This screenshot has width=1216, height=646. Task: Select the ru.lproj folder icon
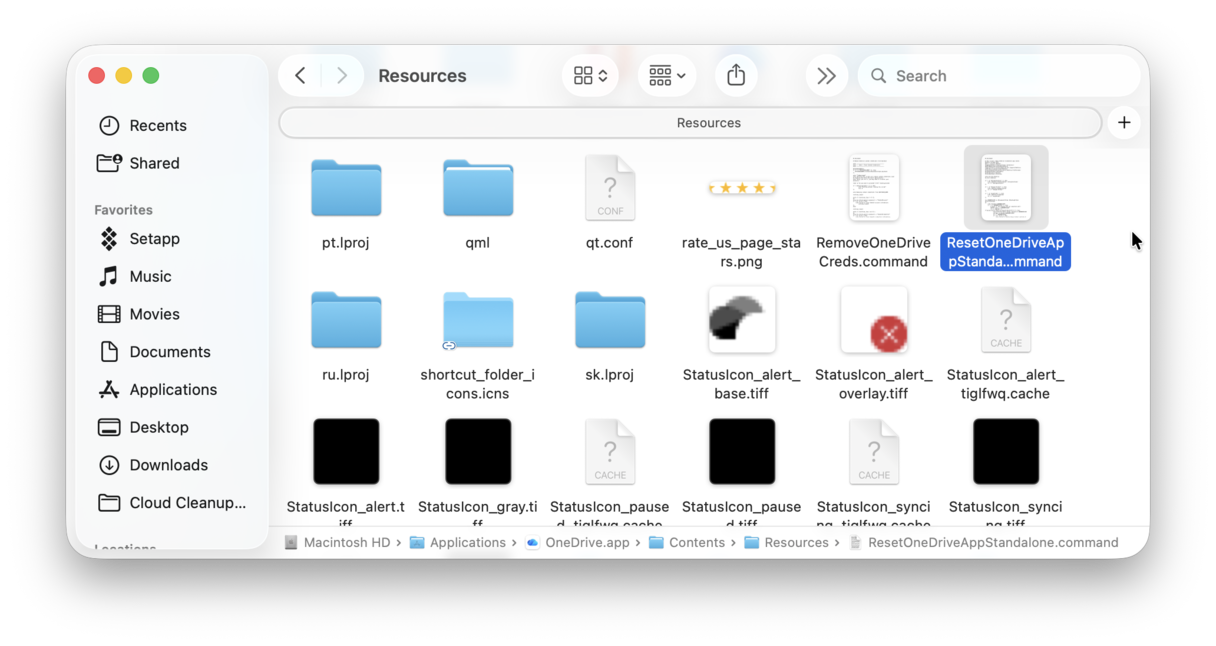point(346,320)
